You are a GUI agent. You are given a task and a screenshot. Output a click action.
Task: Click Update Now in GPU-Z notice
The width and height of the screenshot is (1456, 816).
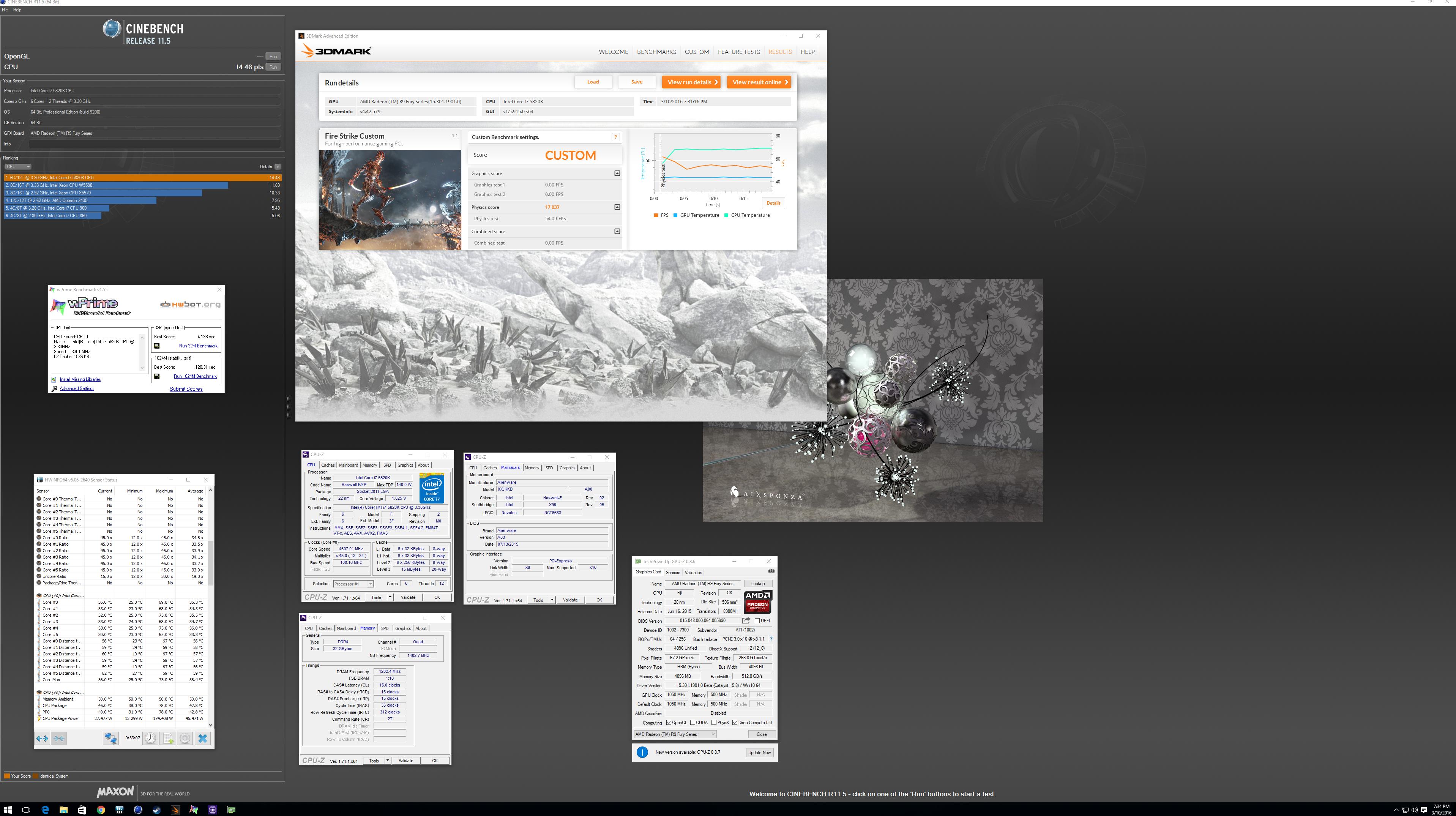point(759,753)
